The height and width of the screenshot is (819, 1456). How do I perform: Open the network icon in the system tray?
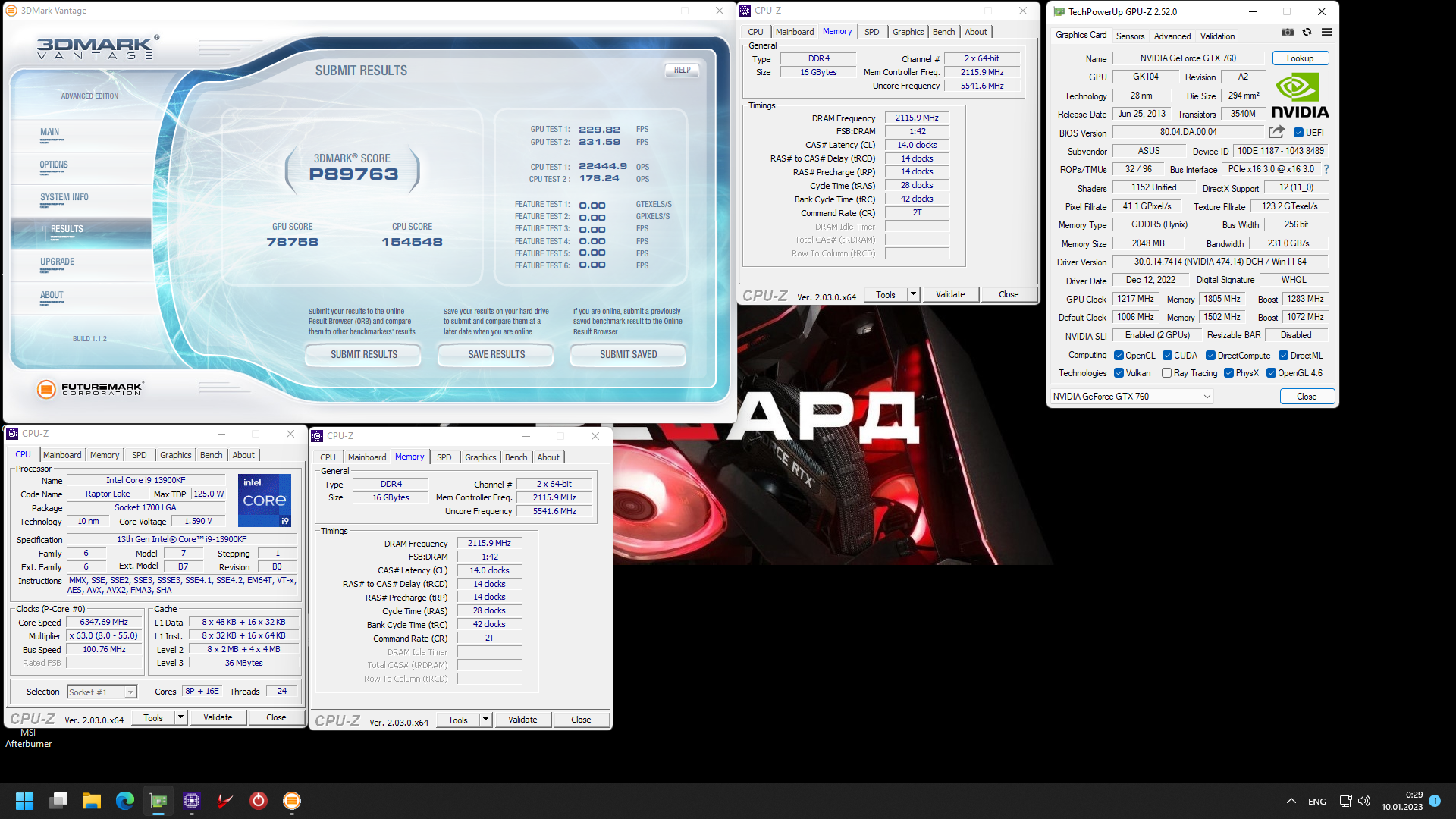1345,802
